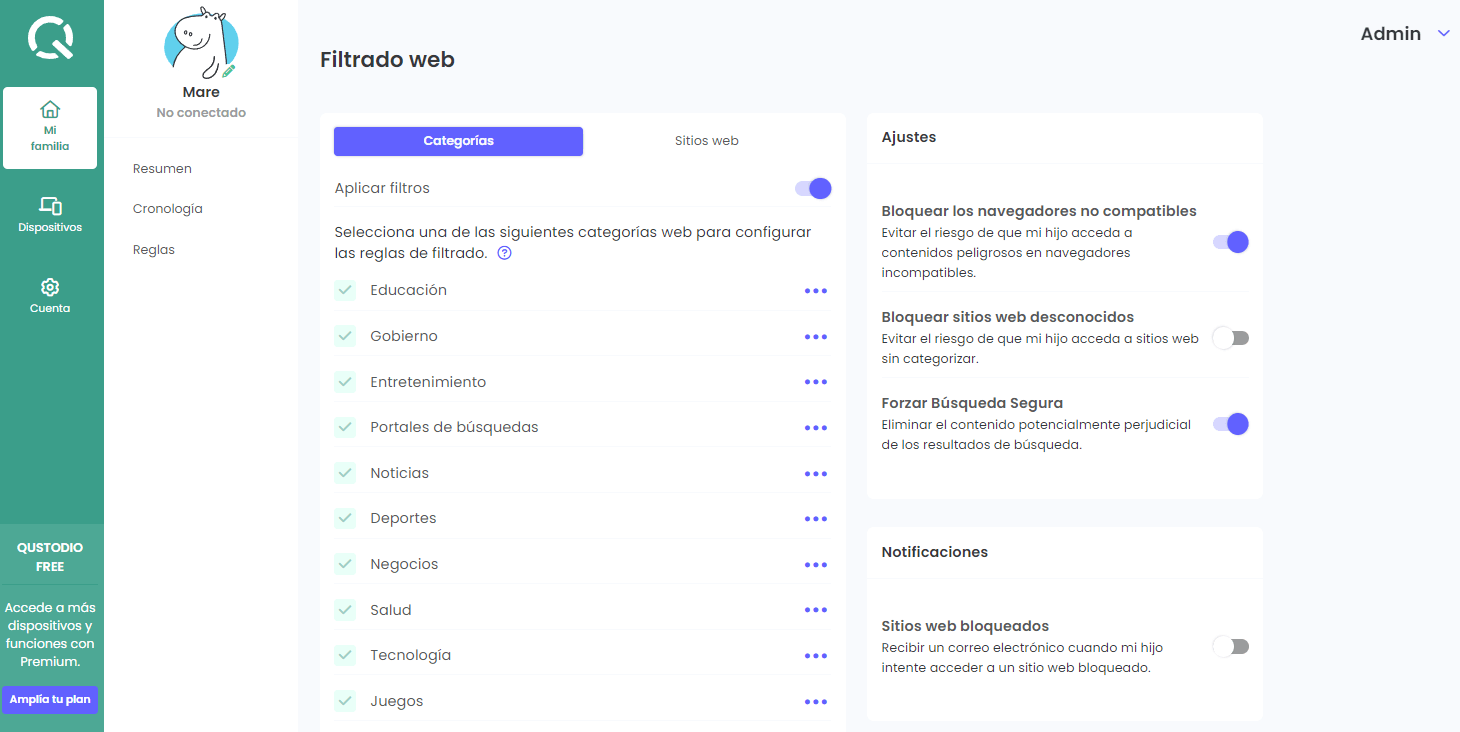Uncheck the Gobierno category checkmark

(x=345, y=336)
